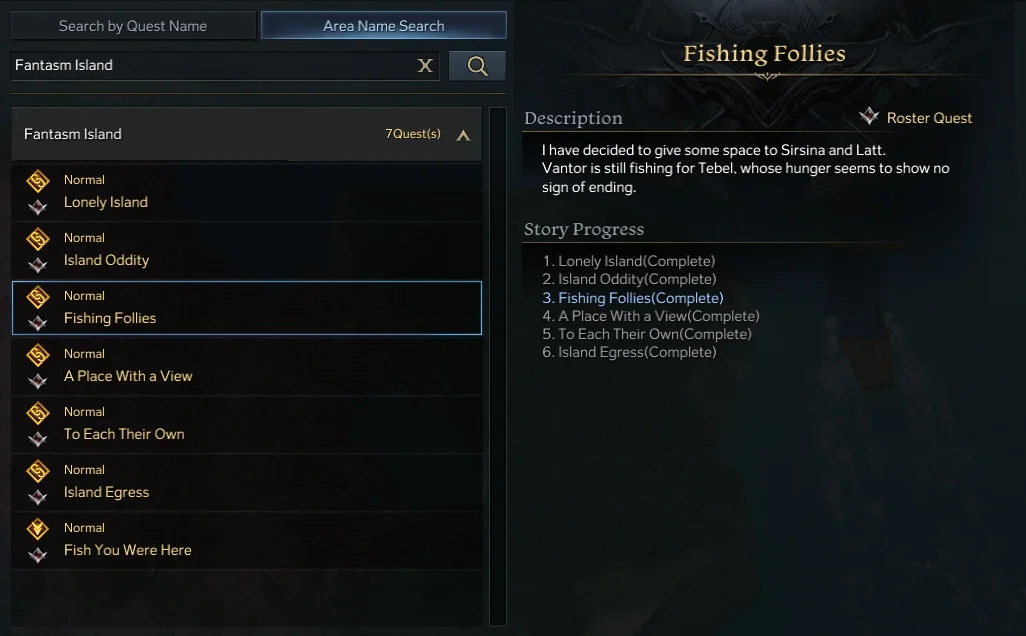
Task: Click the Fantasm Island group header row
Action: 247,134
